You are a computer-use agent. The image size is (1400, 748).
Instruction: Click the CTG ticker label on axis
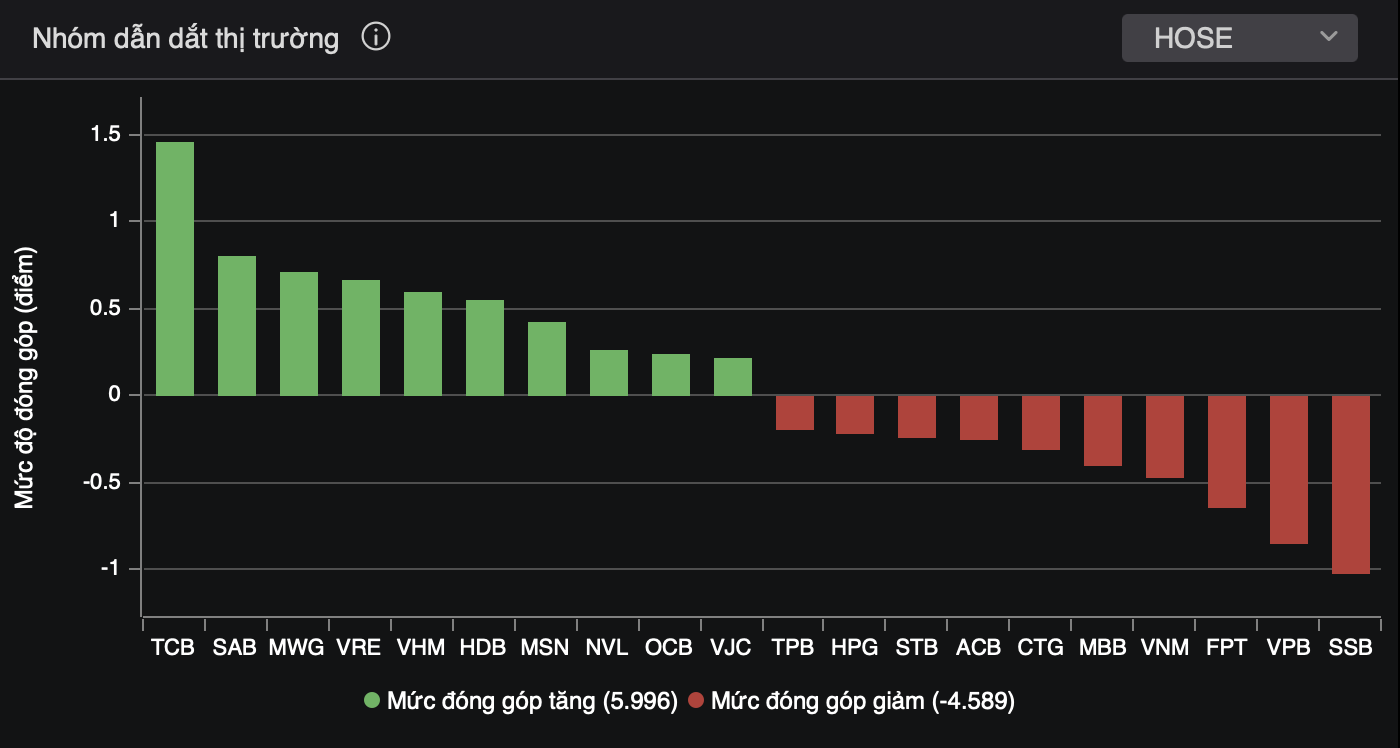(1041, 647)
